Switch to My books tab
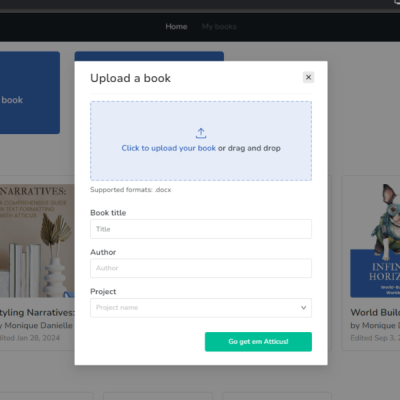This screenshot has height=400, width=400. click(x=219, y=26)
